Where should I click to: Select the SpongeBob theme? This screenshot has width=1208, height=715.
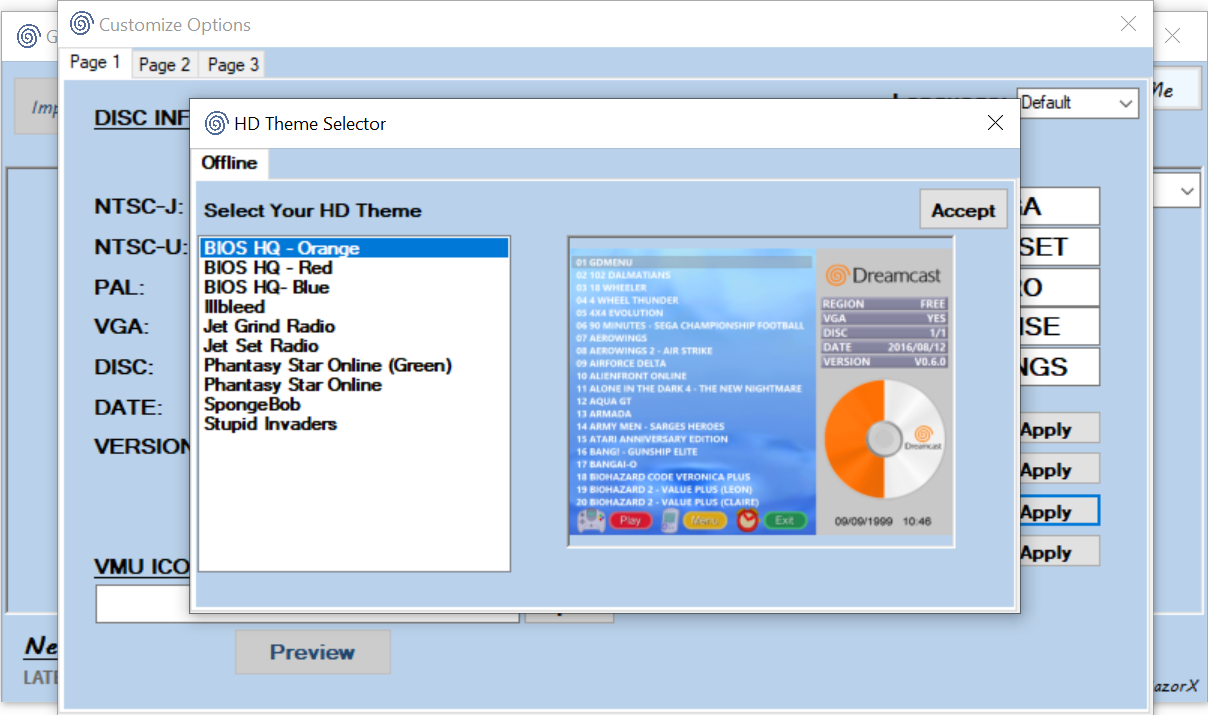355,404
